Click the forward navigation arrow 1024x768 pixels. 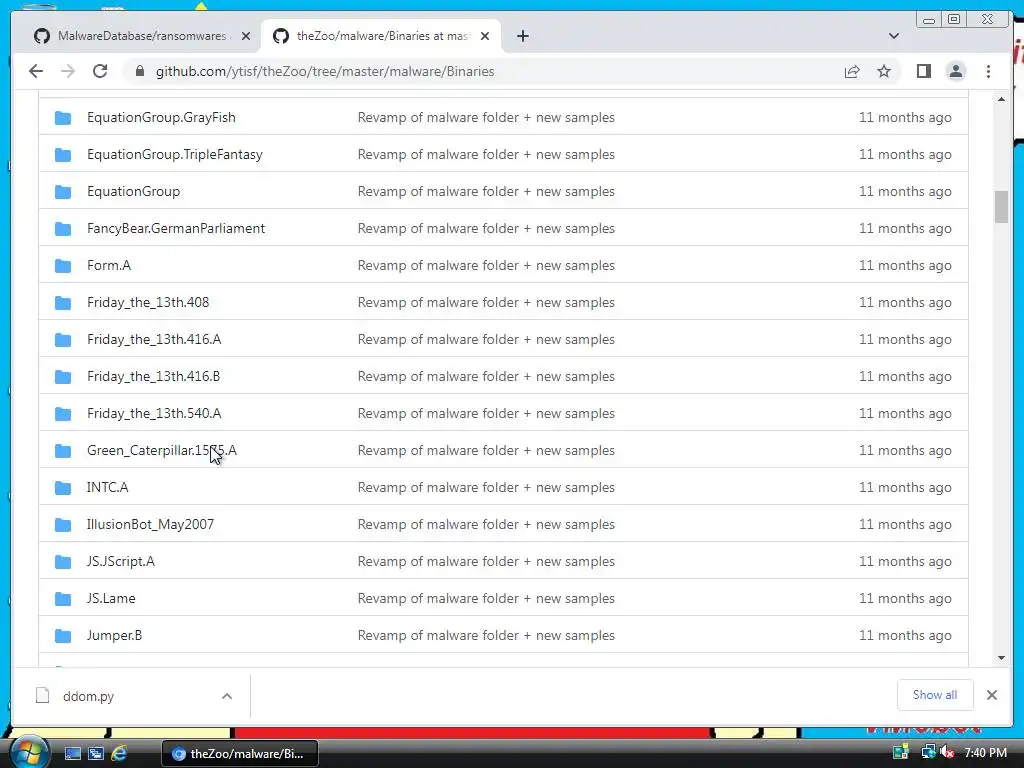coord(68,71)
